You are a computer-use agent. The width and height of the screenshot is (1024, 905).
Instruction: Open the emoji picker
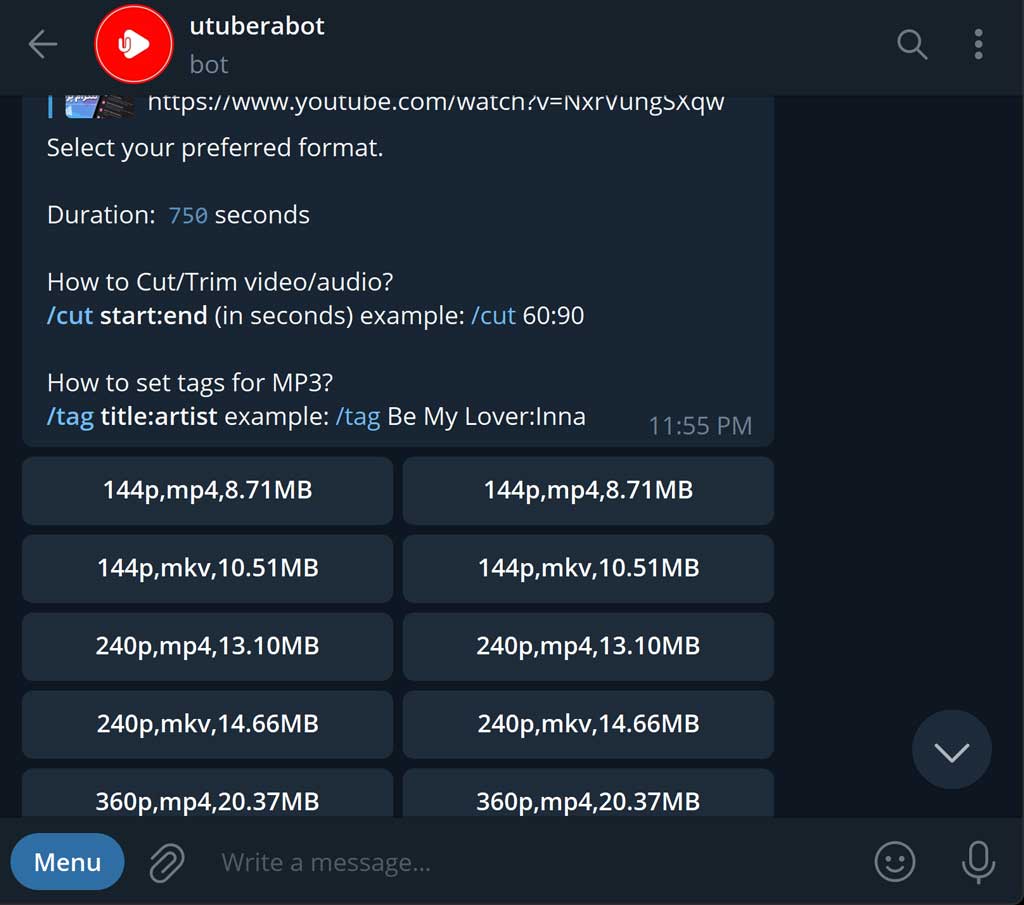894,862
